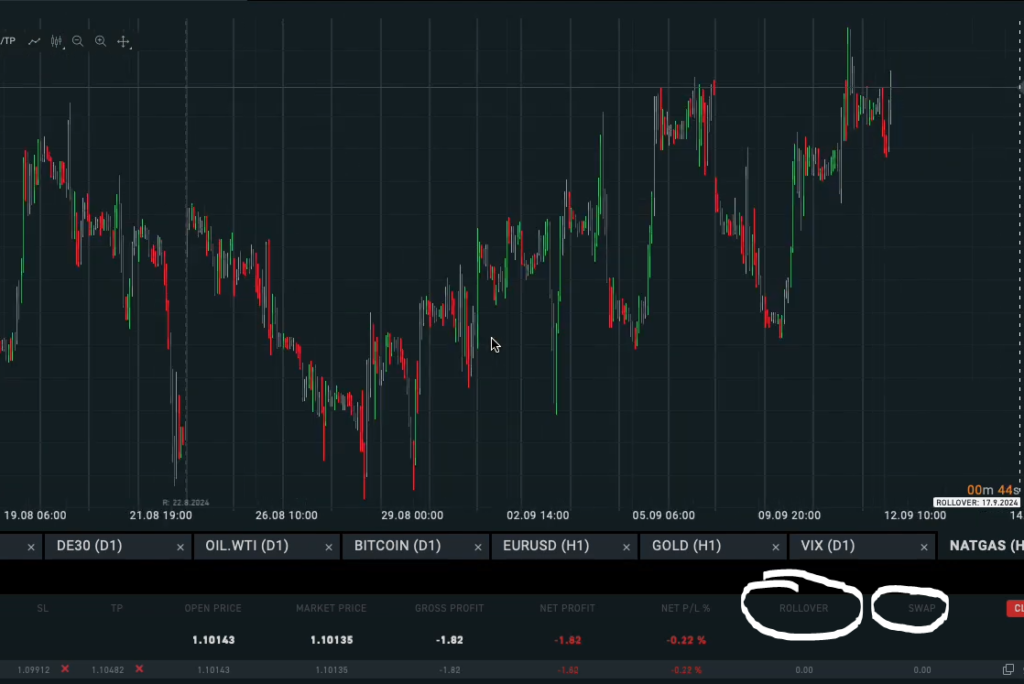This screenshot has width=1024, height=684.
Task: Click the Rollover 17.9.2024 chart marker
Action: [x=975, y=502]
